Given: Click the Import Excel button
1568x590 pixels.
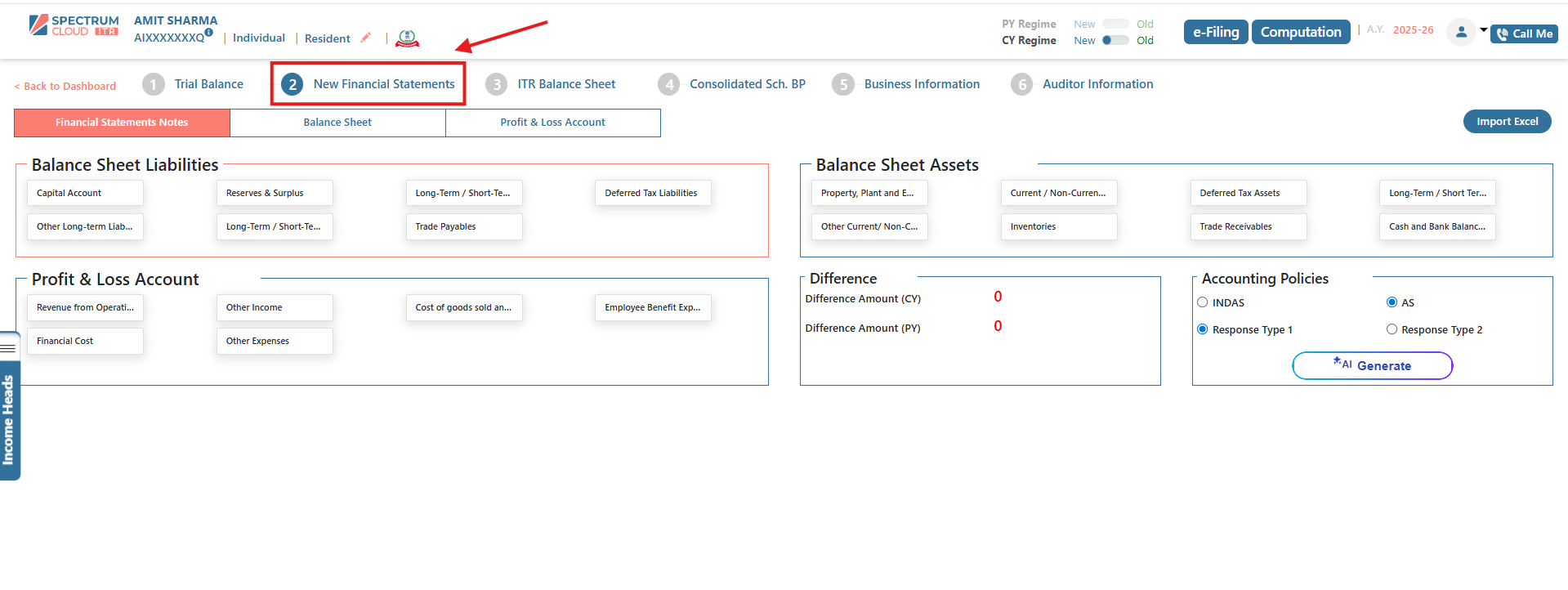Looking at the screenshot, I should [1507, 121].
